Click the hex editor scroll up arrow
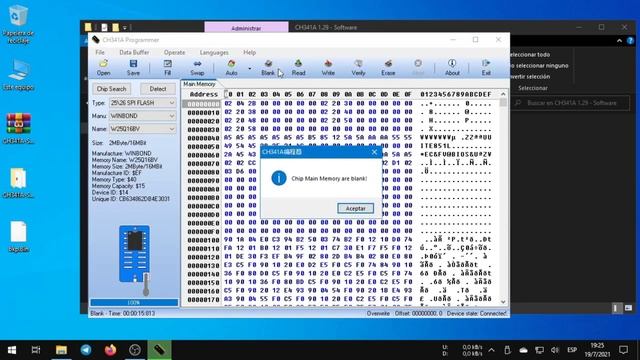The width and height of the screenshot is (640, 360). (x=503, y=94)
